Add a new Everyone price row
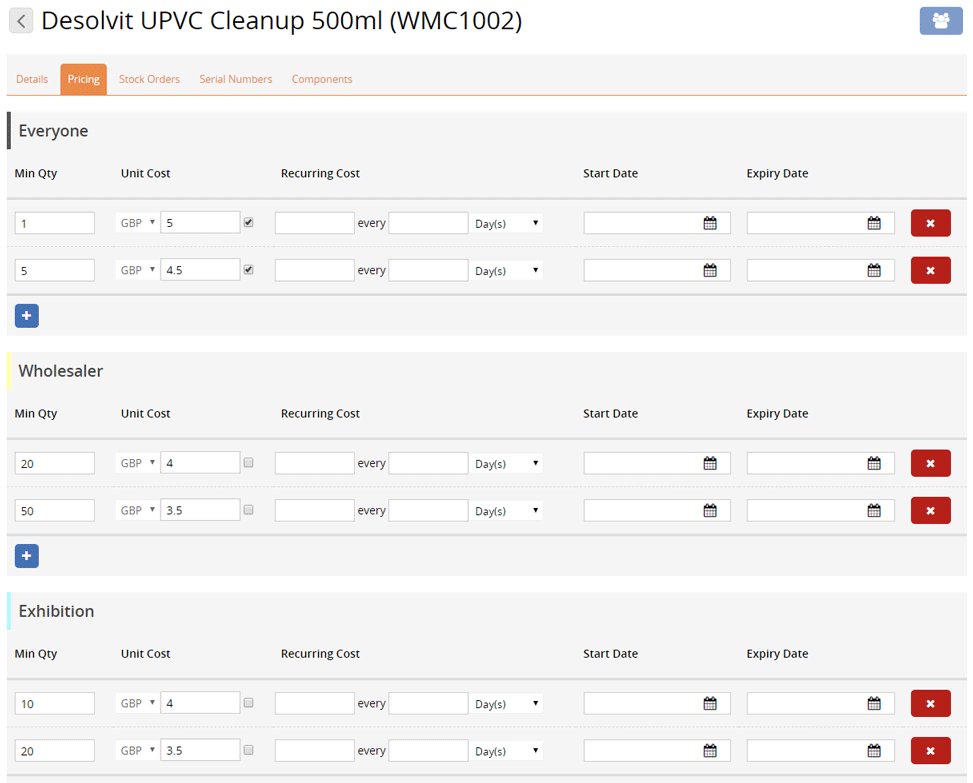 coord(27,316)
